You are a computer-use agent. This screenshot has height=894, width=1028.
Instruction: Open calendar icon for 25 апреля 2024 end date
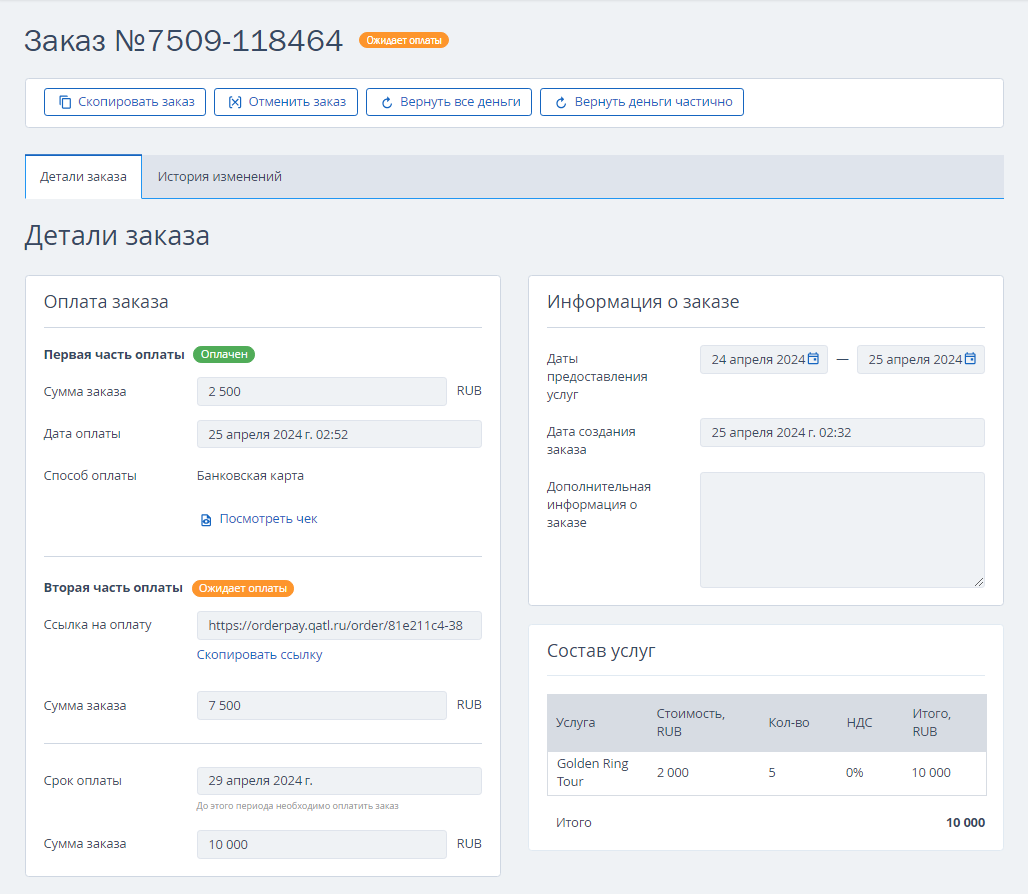click(x=970, y=359)
